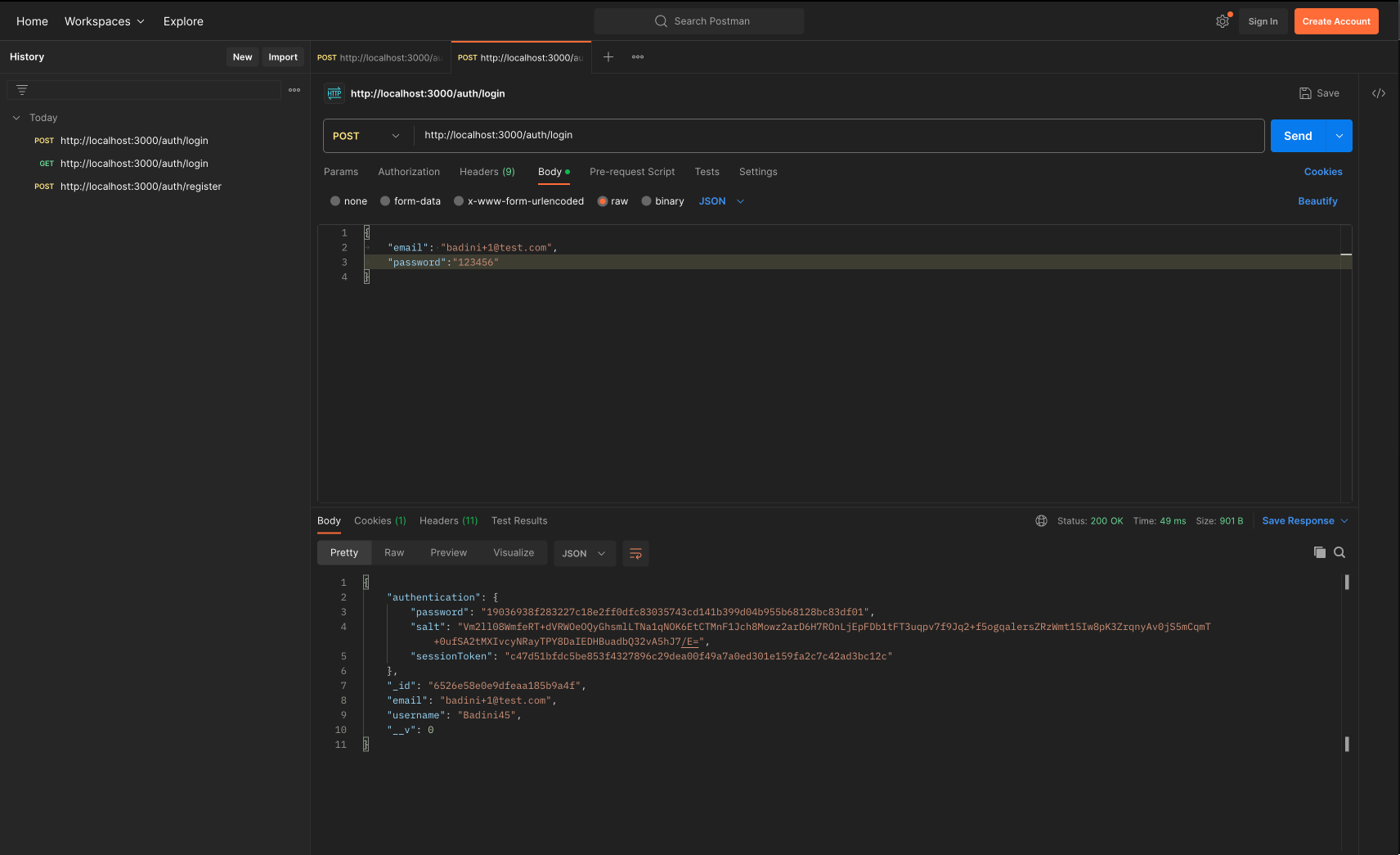Select none body type radio
The width and height of the screenshot is (1400, 855).
(x=335, y=201)
